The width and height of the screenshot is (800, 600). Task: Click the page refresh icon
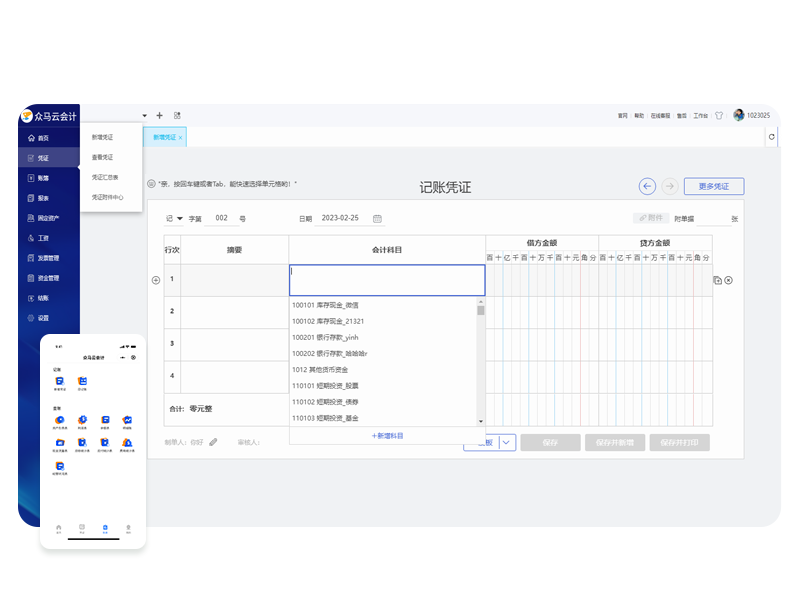pyautogui.click(x=771, y=137)
